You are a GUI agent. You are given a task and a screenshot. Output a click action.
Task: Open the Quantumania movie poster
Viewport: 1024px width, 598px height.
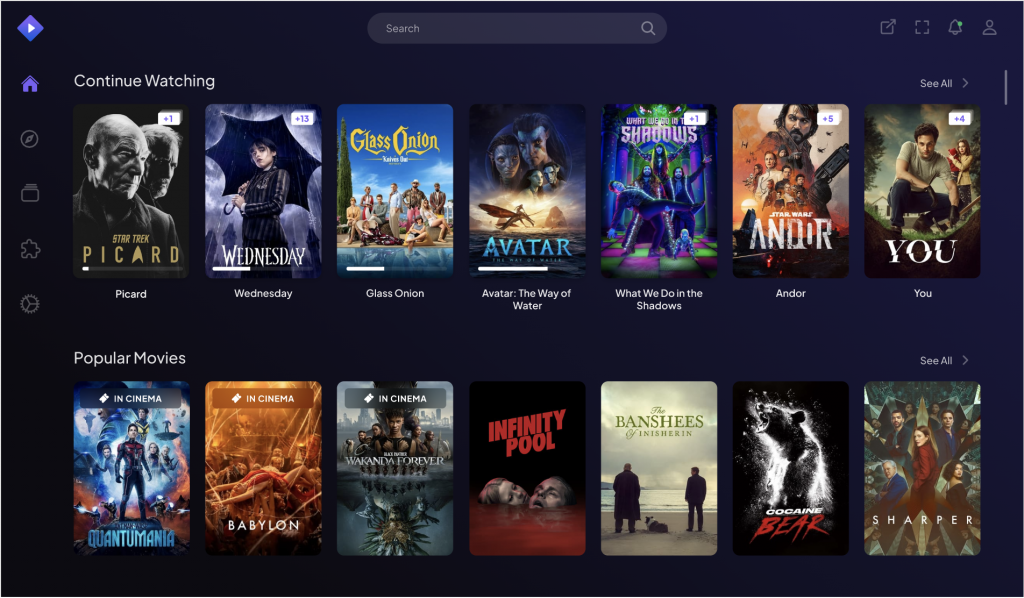click(131, 468)
